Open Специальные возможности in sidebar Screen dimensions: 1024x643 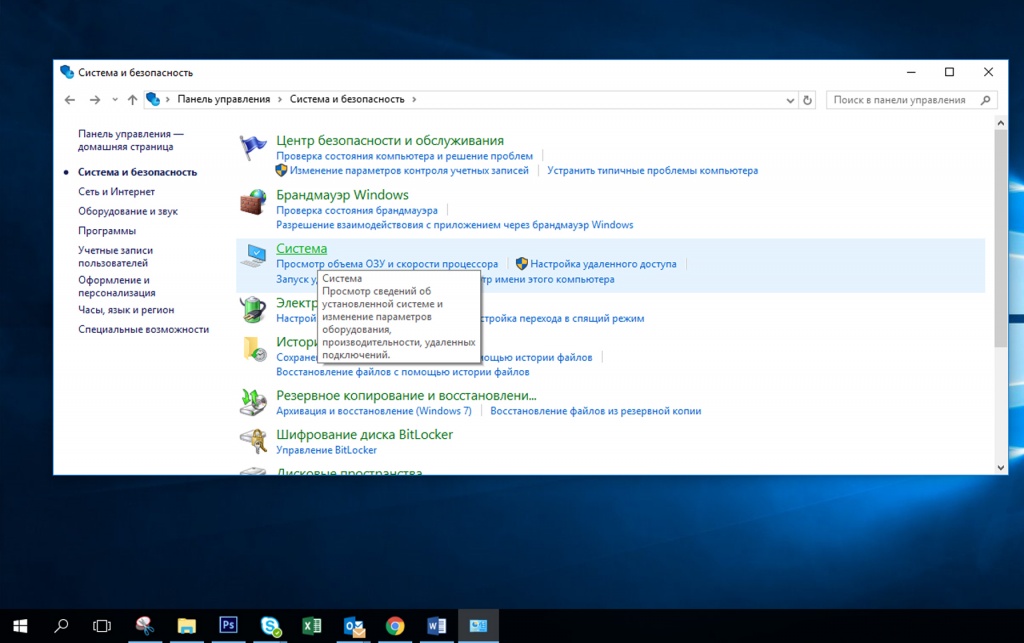tap(144, 330)
